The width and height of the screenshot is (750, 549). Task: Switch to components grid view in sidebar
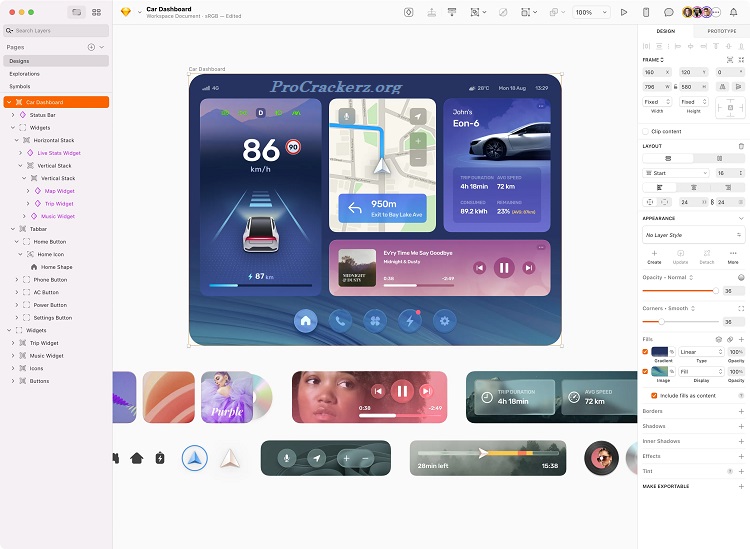(x=96, y=12)
